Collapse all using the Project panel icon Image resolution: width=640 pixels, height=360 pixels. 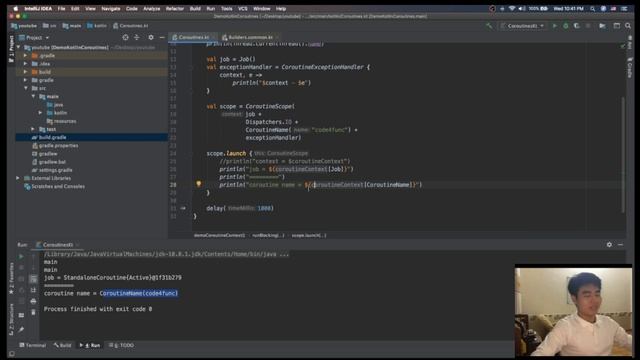pos(137,38)
